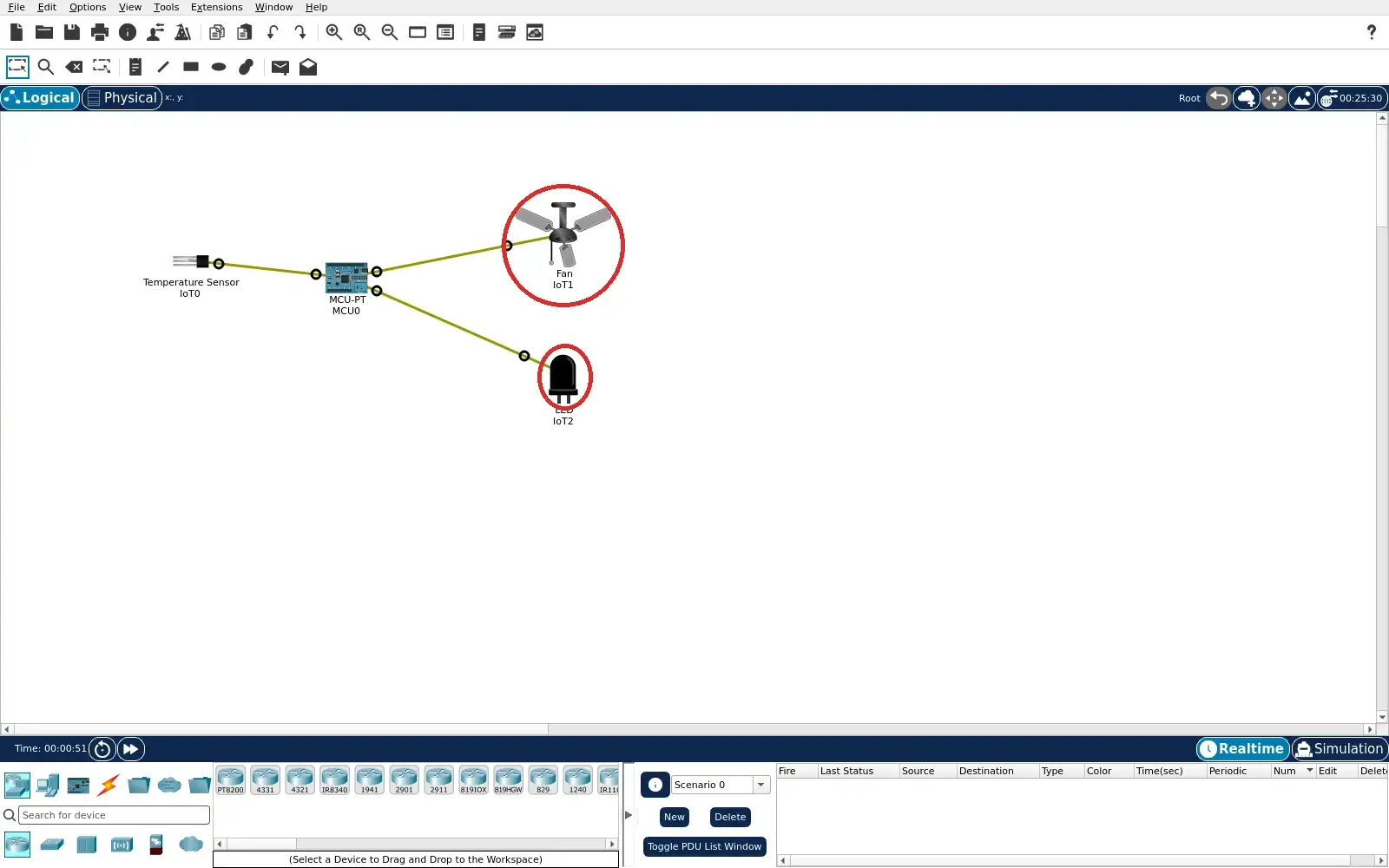Focus the Search for device field
The height and width of the screenshot is (868, 1389).
pos(114,815)
